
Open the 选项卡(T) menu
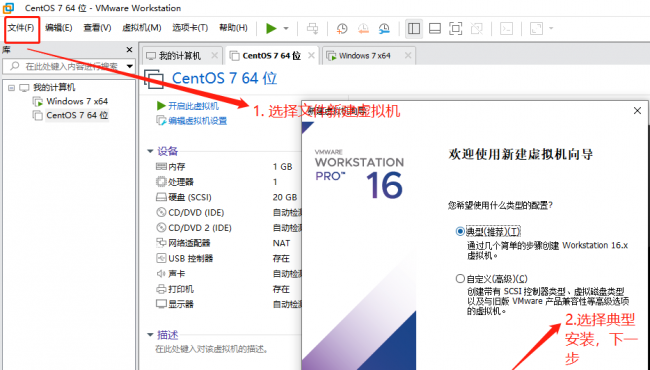[x=190, y=28]
